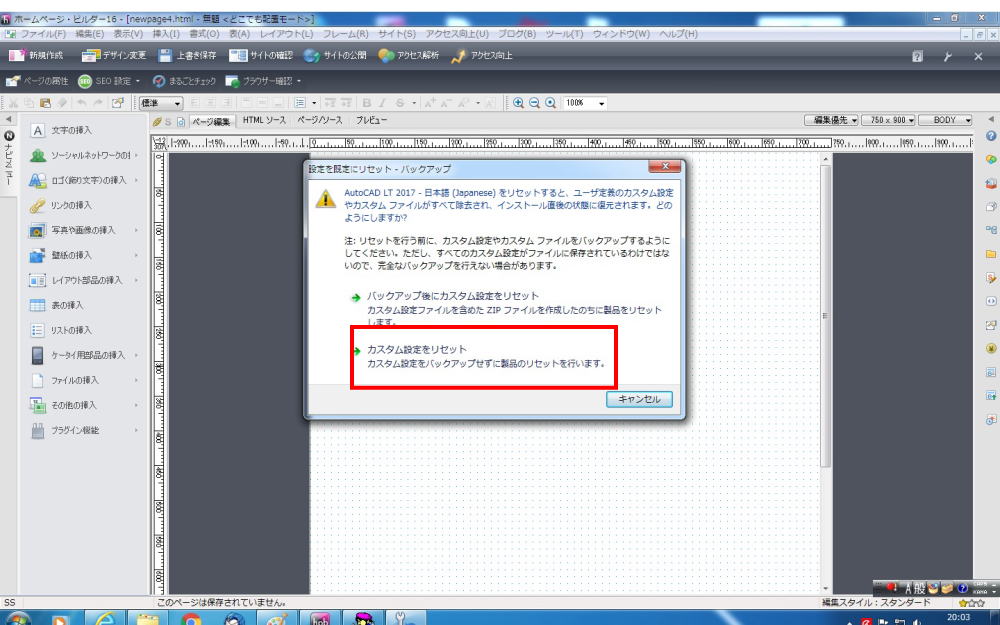Open ページの属性 toolbar item

tap(37, 81)
